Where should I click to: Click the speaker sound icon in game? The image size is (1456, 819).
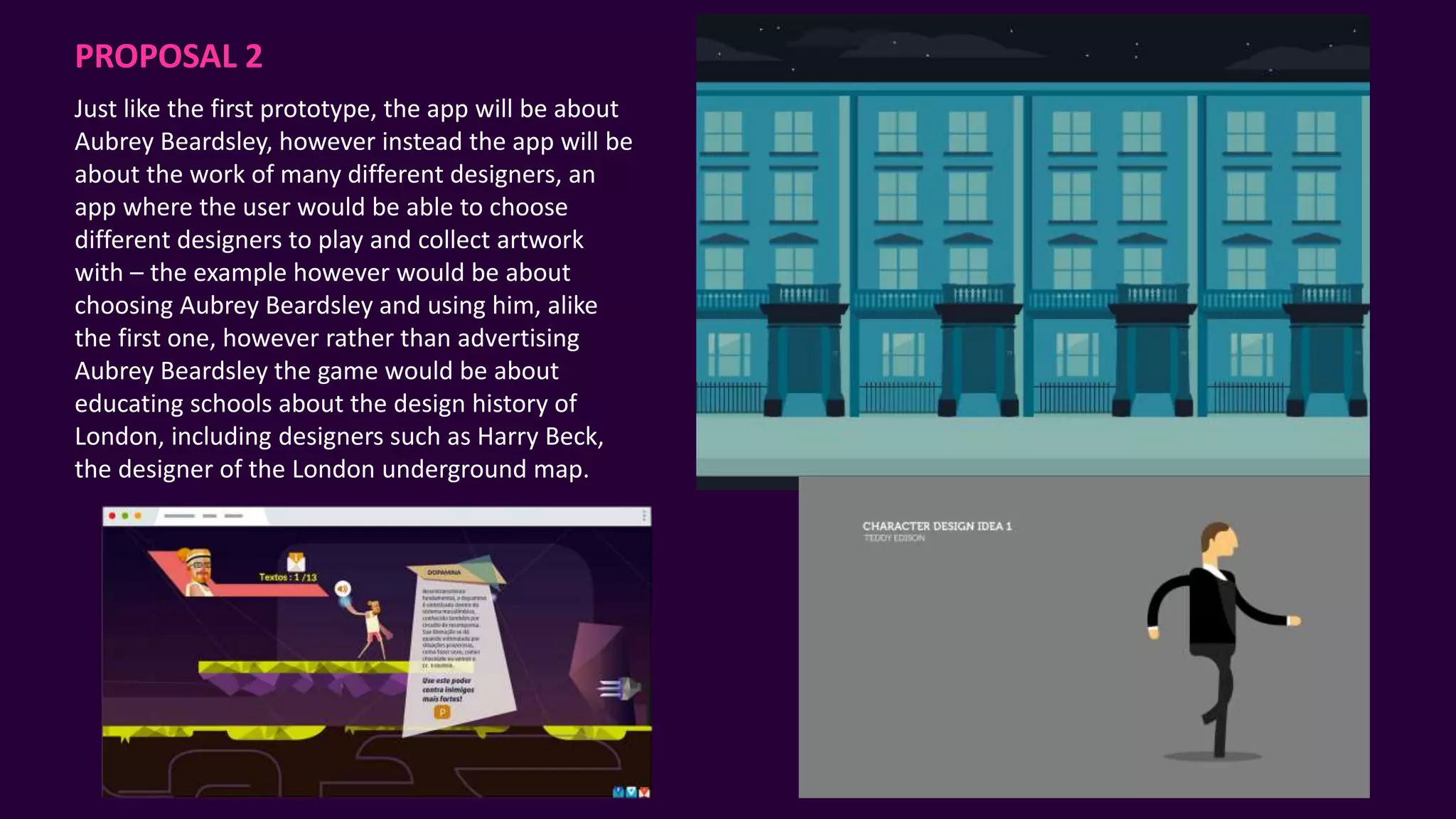(343, 589)
